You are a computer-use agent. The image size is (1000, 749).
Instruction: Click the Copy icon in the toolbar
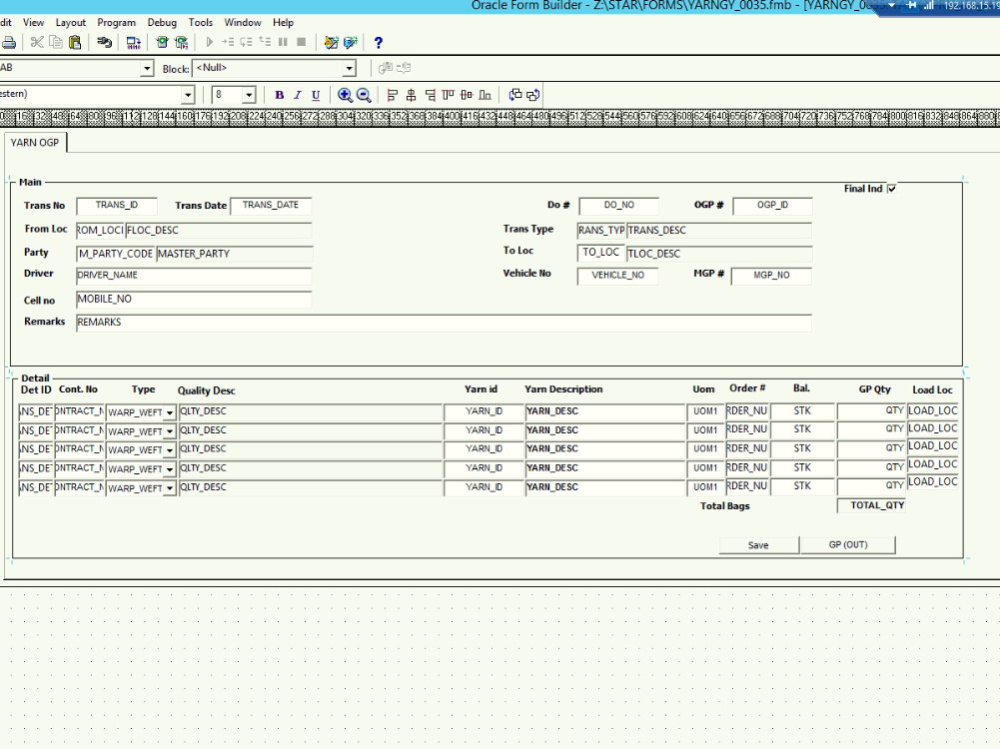coord(56,43)
